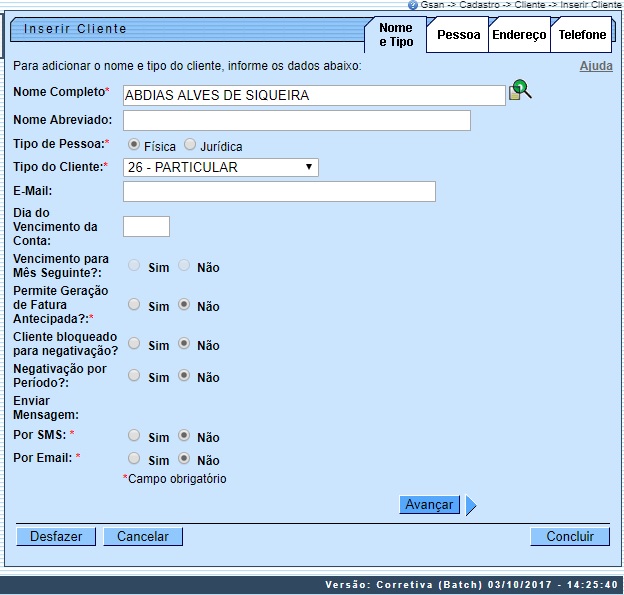This screenshot has width=624, height=595.
Task: Switch to the Endereço tab
Action: coord(519,35)
